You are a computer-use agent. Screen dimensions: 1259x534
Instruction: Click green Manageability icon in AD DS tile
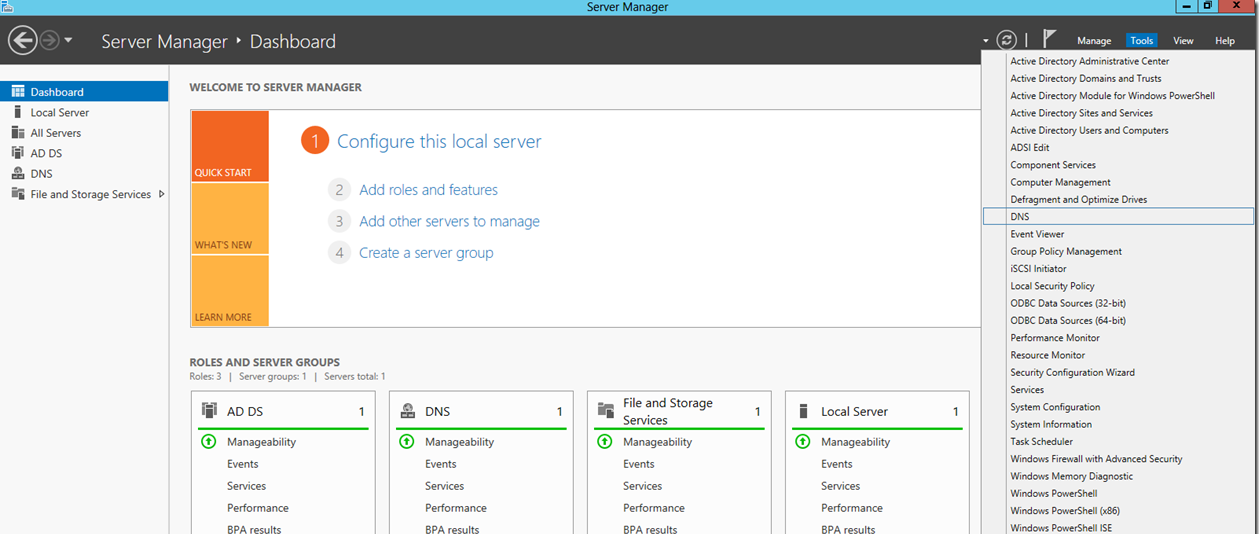point(208,441)
